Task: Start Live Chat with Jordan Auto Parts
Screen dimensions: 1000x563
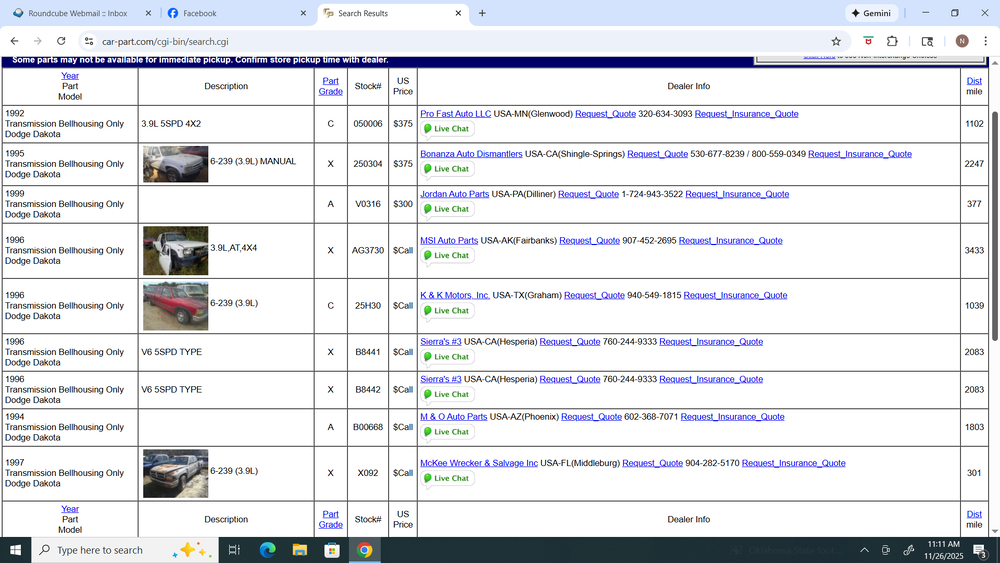Action: [x=446, y=209]
